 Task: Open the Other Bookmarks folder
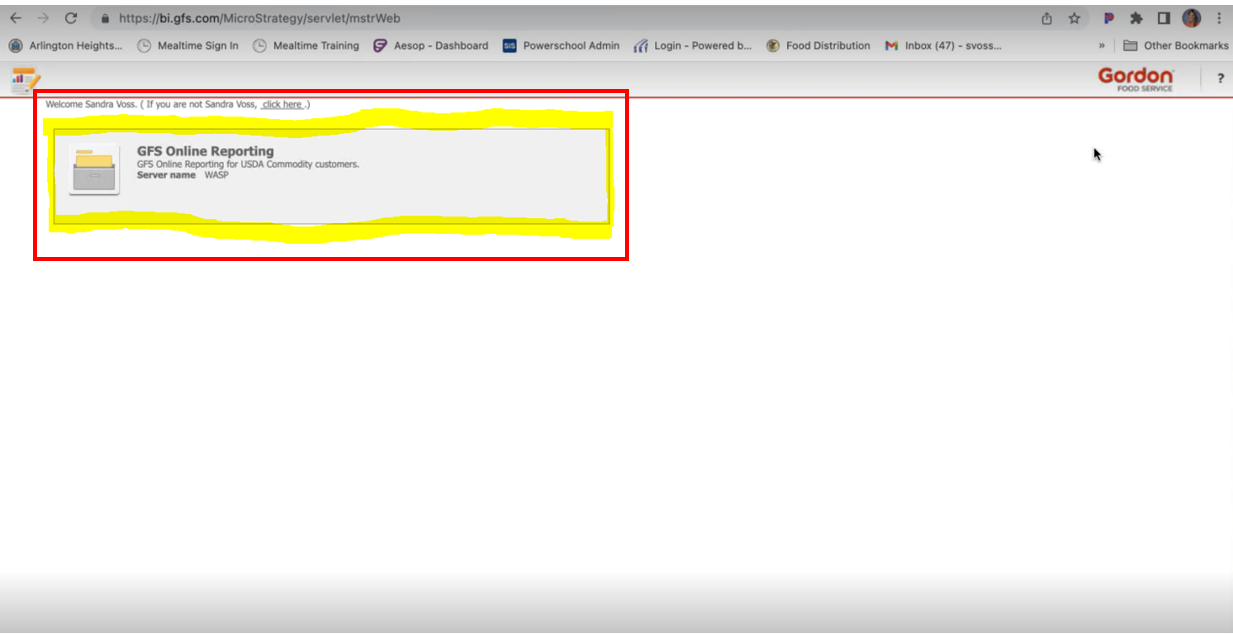point(1176,46)
